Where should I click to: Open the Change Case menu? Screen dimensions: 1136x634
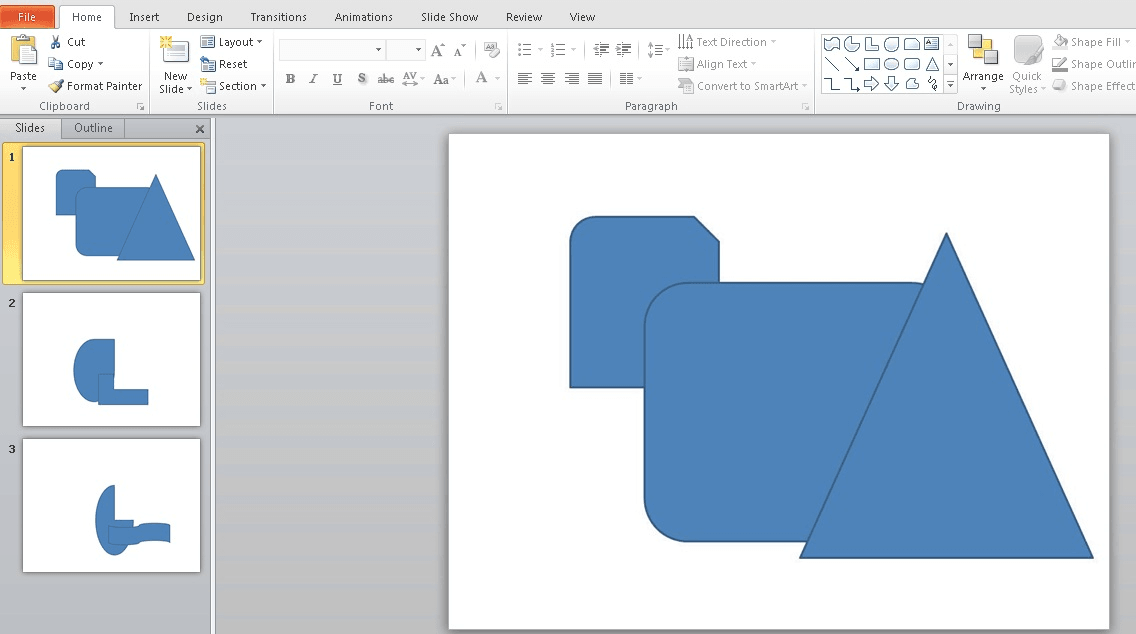click(444, 79)
